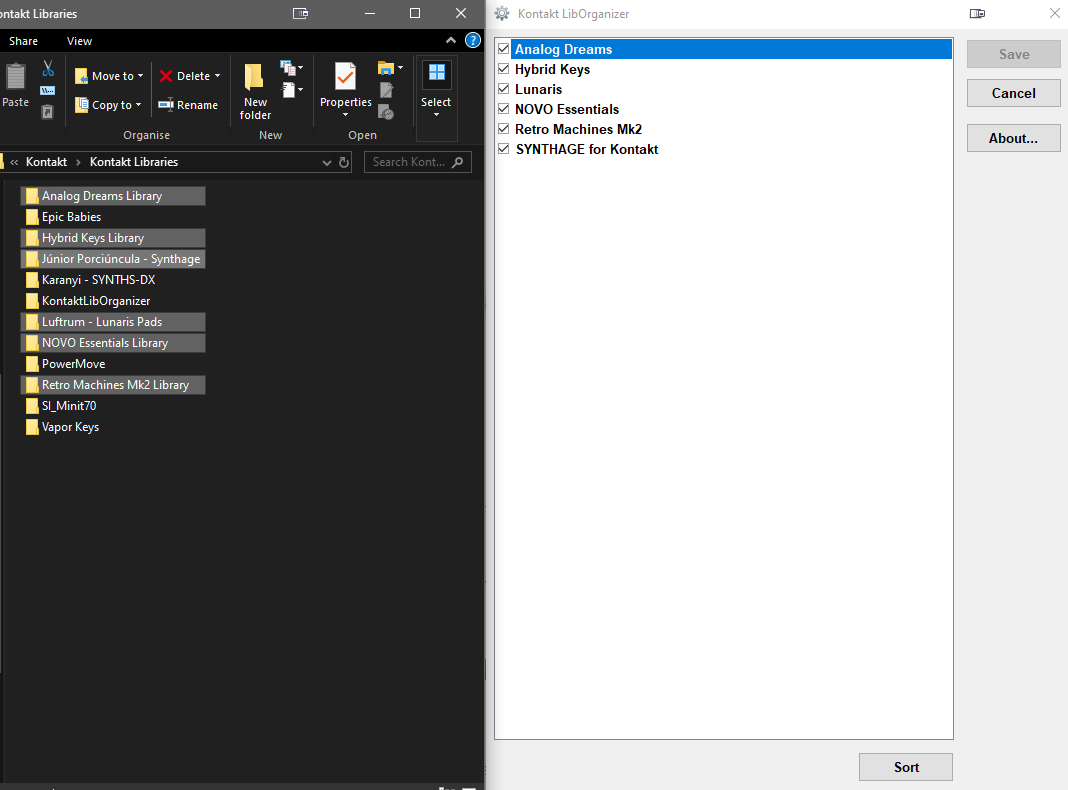Viewport: 1068px width, 790px height.
Task: Toggle the Lunaris checkbox
Action: click(504, 89)
